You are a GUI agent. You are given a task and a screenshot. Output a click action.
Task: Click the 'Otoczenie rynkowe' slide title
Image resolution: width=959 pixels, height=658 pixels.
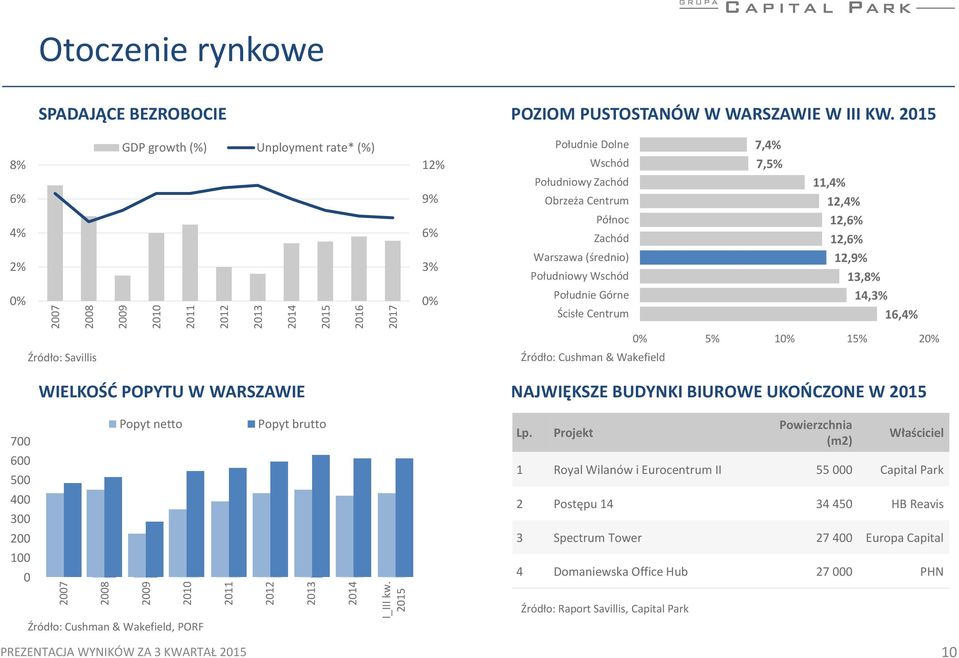[181, 50]
